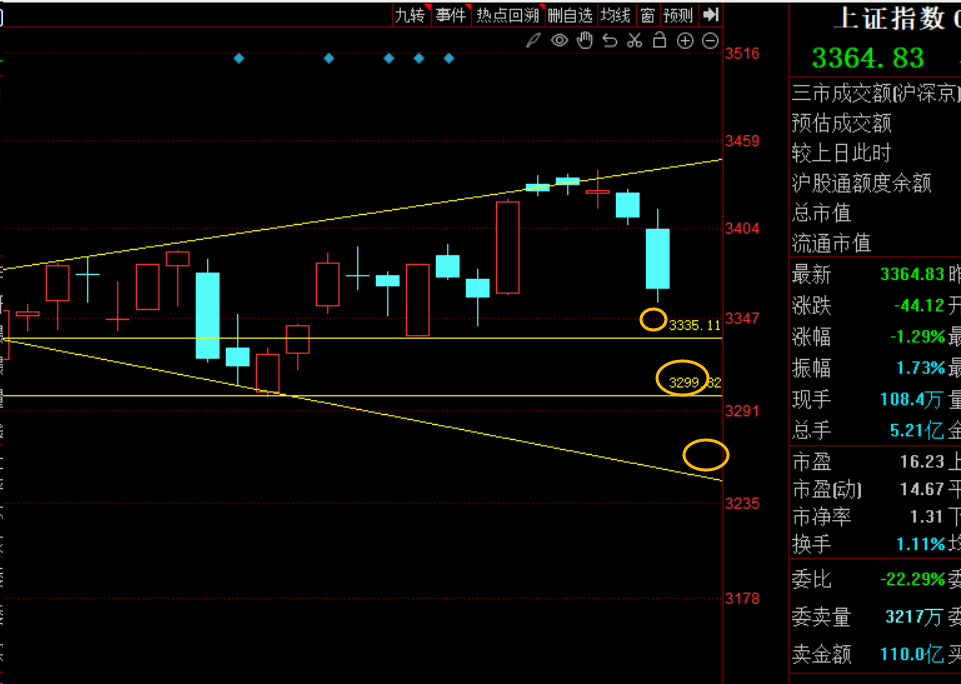The image size is (961, 684).
Task: Activate the hand pan tool
Action: pos(585,41)
